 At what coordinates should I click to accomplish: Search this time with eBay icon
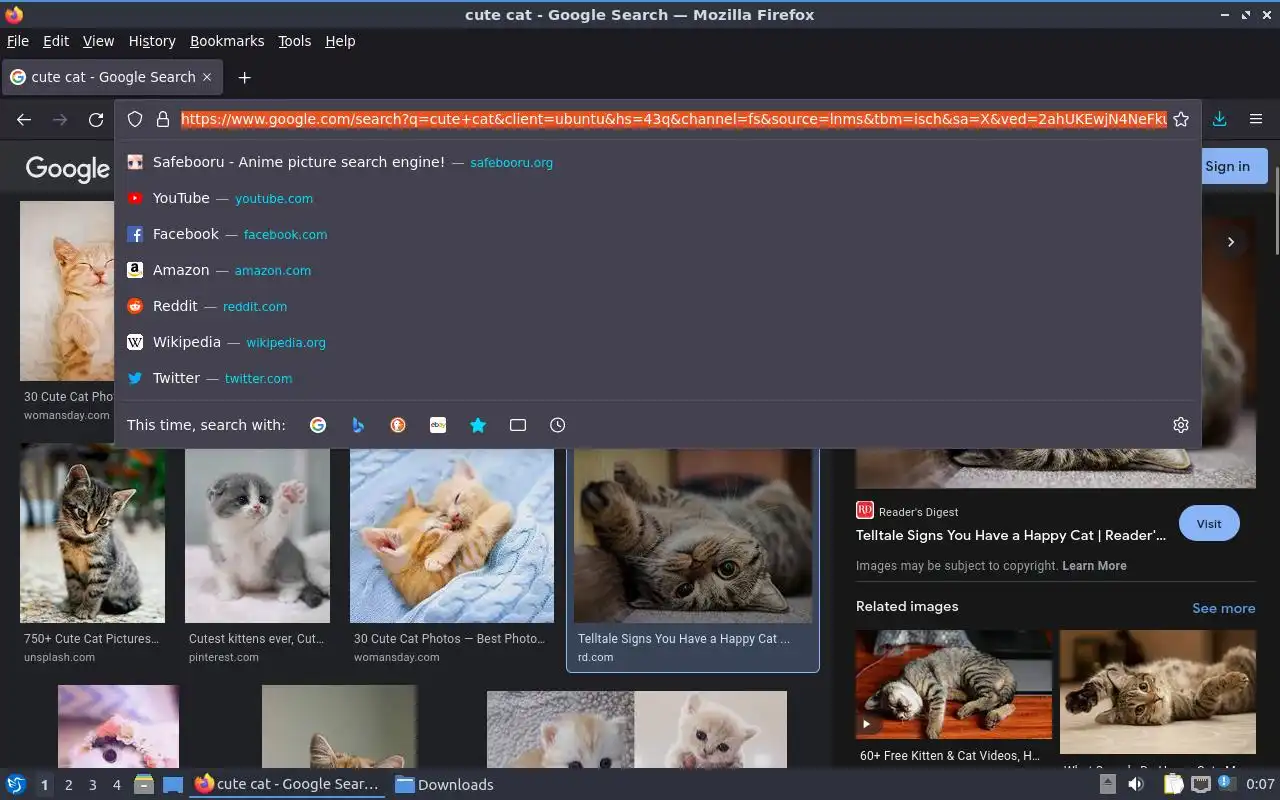pyautogui.click(x=438, y=425)
